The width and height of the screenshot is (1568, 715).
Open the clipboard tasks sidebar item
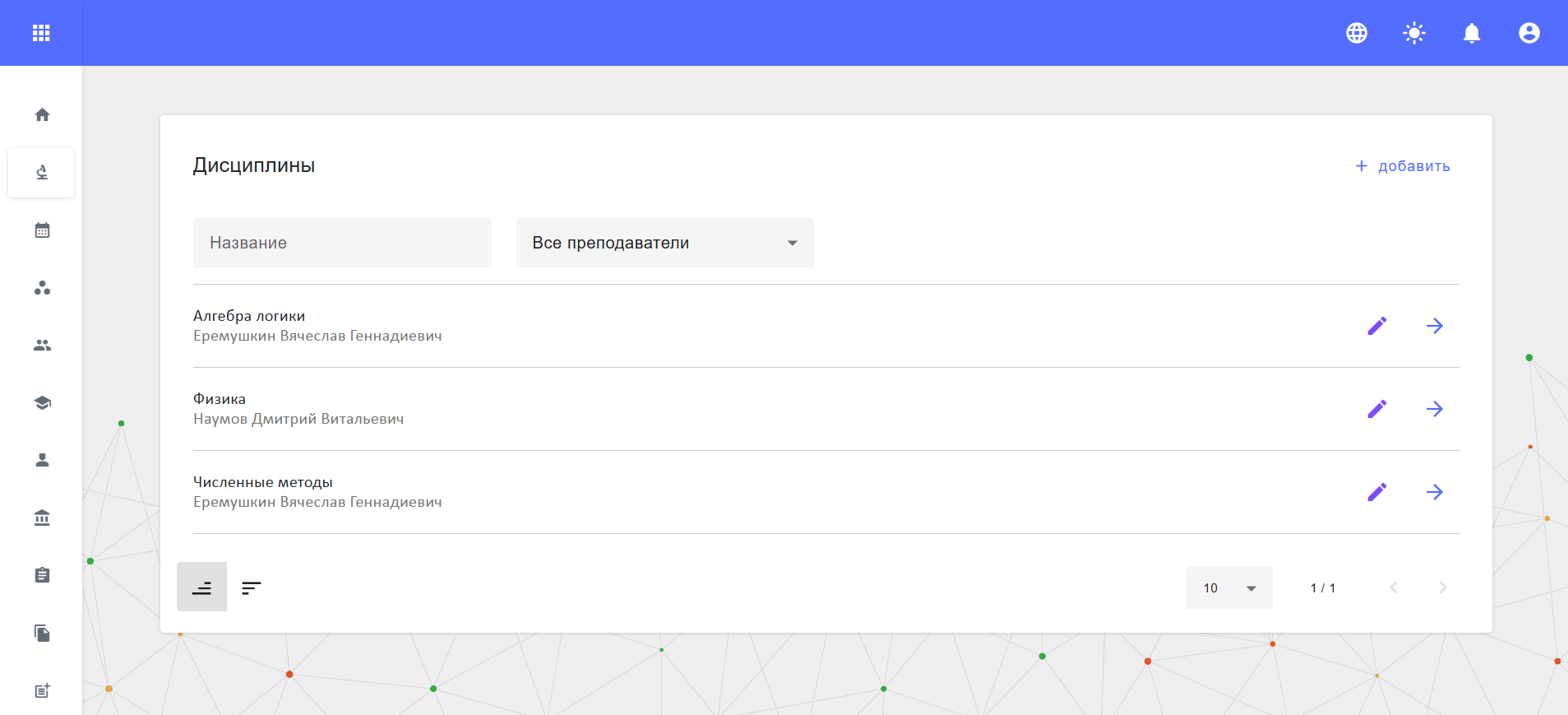(42, 575)
